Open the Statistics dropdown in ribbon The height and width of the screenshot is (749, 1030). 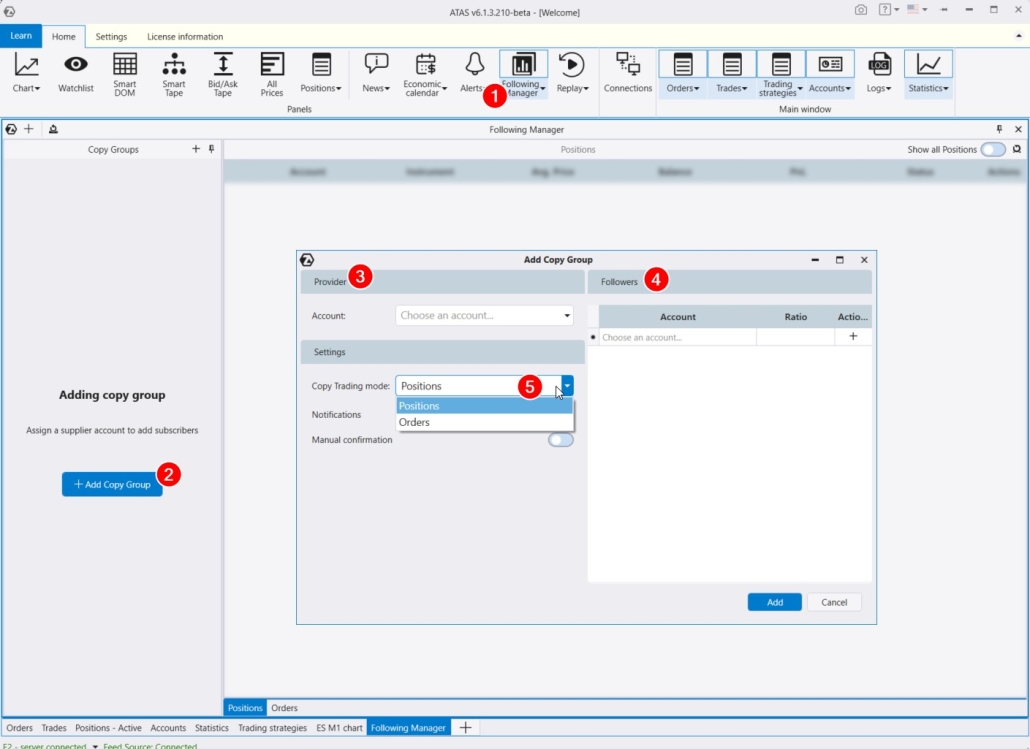pyautogui.click(x=928, y=73)
